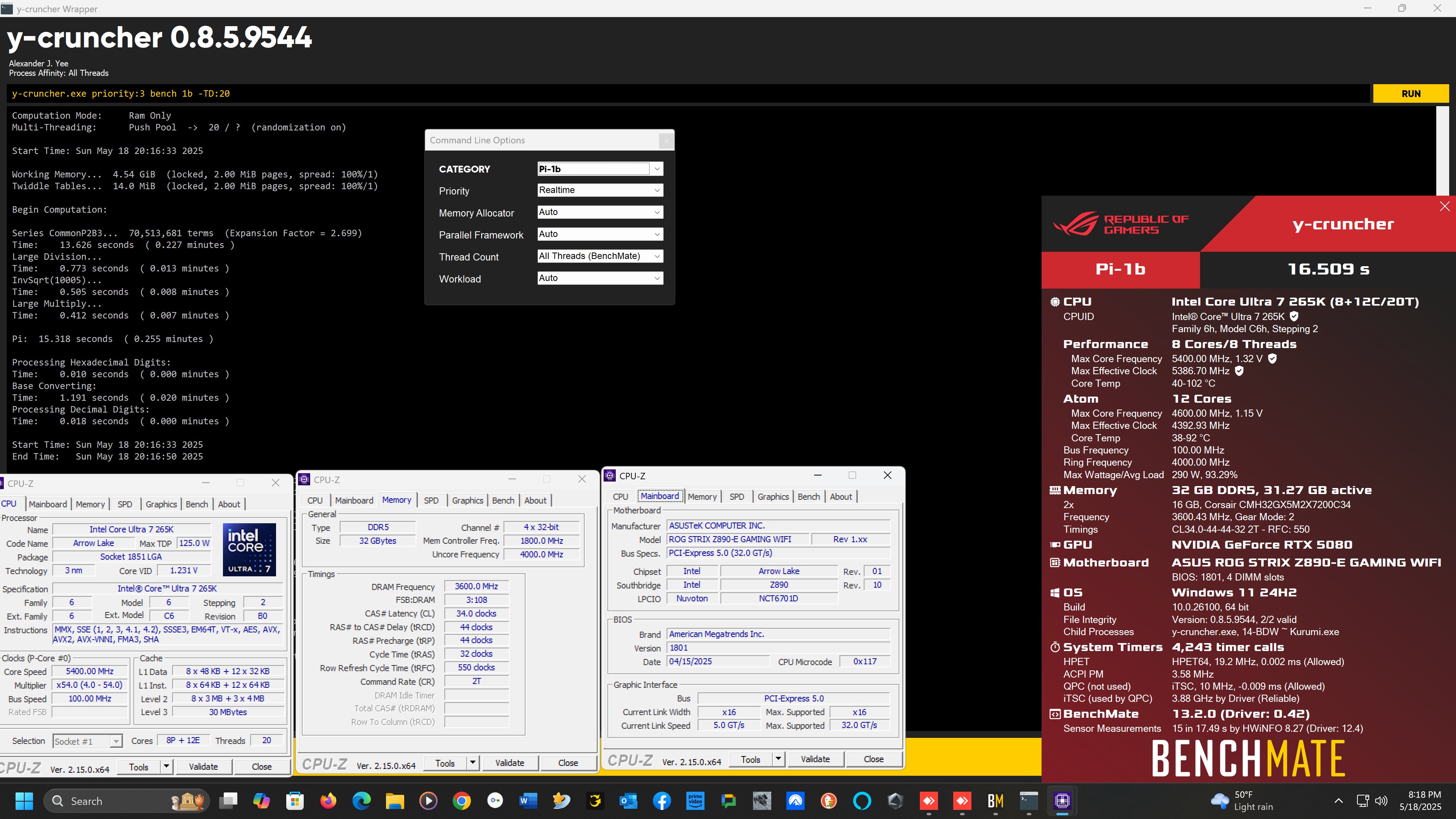Open CPU tab in middle CPU-Z window
The image size is (1456, 819).
pyautogui.click(x=315, y=500)
